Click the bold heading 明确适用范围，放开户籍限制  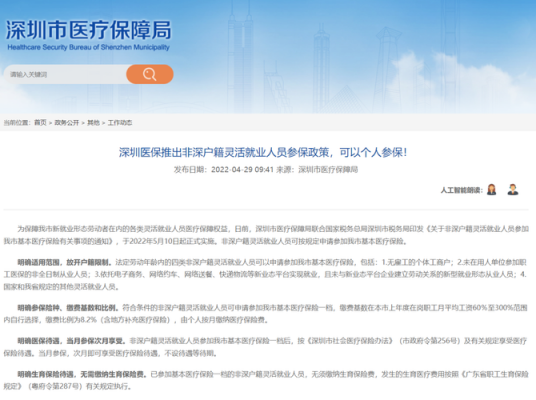coord(65,263)
